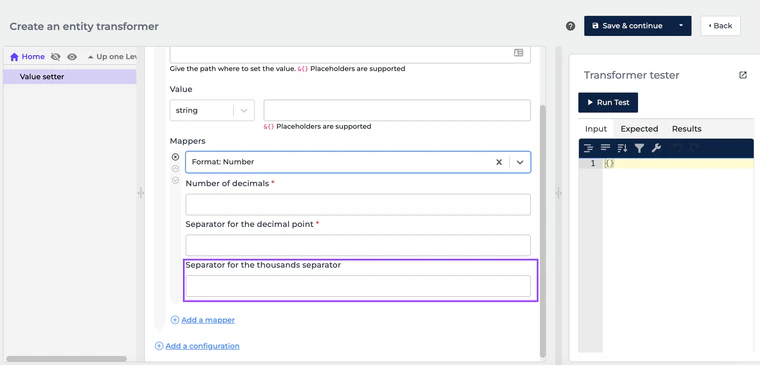Go up one level
Screen dimensions: 760x365
(x=112, y=57)
